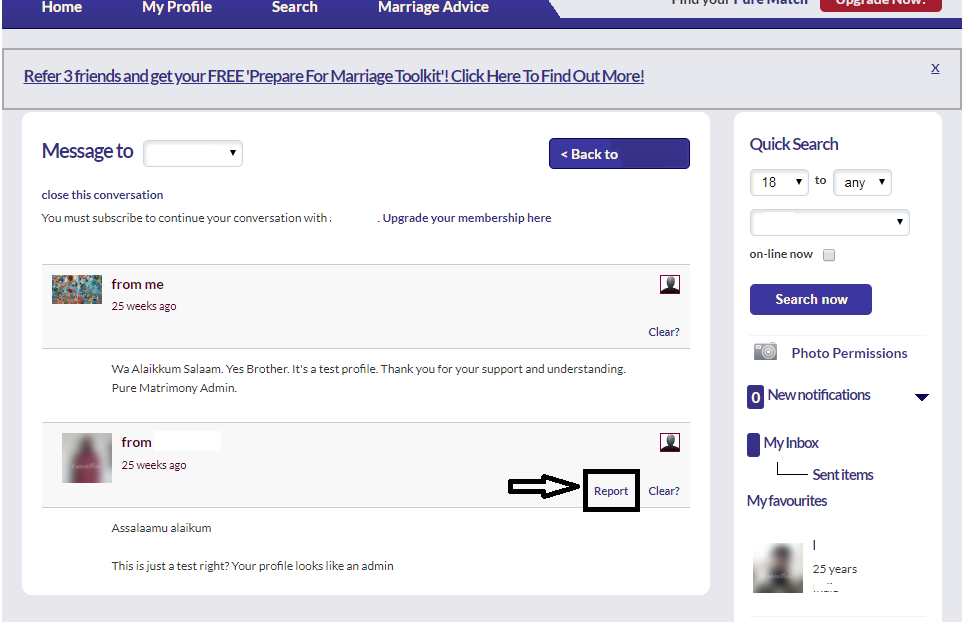Viewport: 970px width, 622px height.
Task: Click Upgrade your membership here link
Action: click(x=466, y=218)
